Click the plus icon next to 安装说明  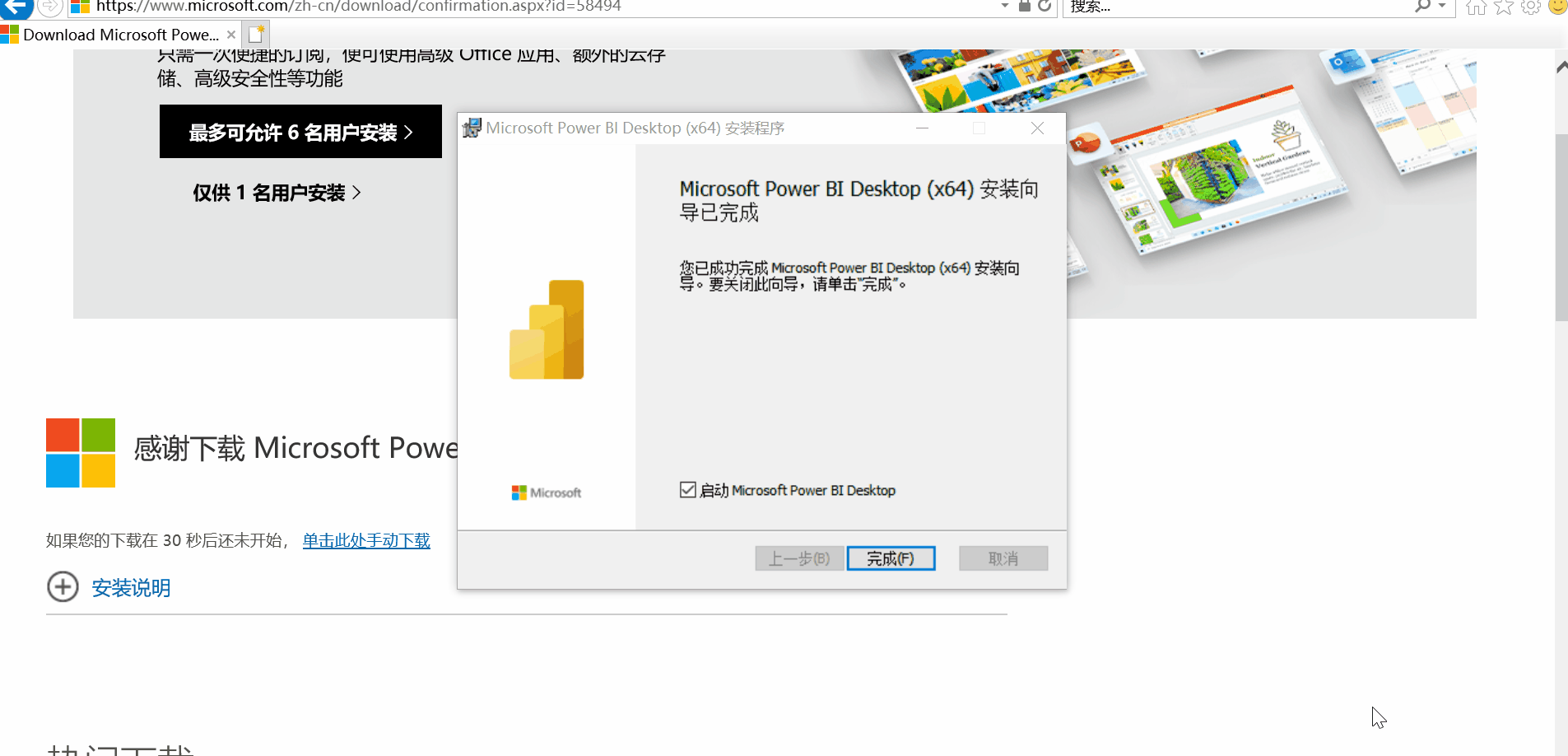click(63, 586)
